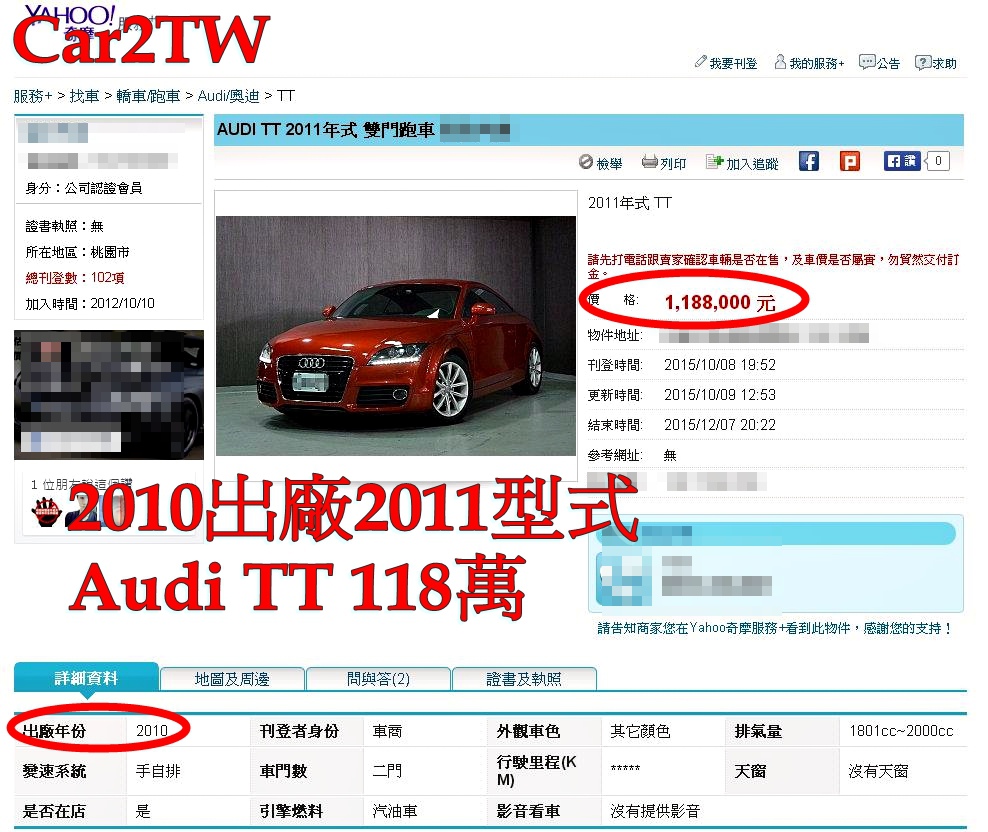This screenshot has height=832, width=988.
Task: Switch to the 地圖及周邊 tab
Action: click(x=232, y=679)
